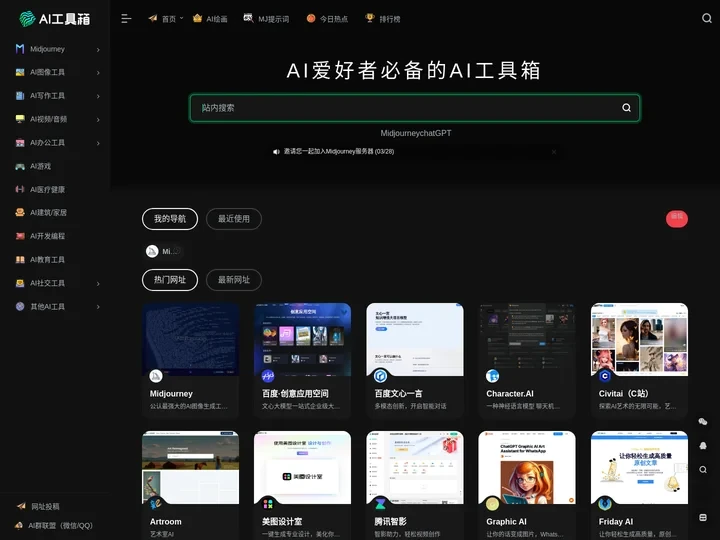This screenshot has width=720, height=540.
Task: Expand the AI办公工具 chevron
Action: click(x=98, y=143)
